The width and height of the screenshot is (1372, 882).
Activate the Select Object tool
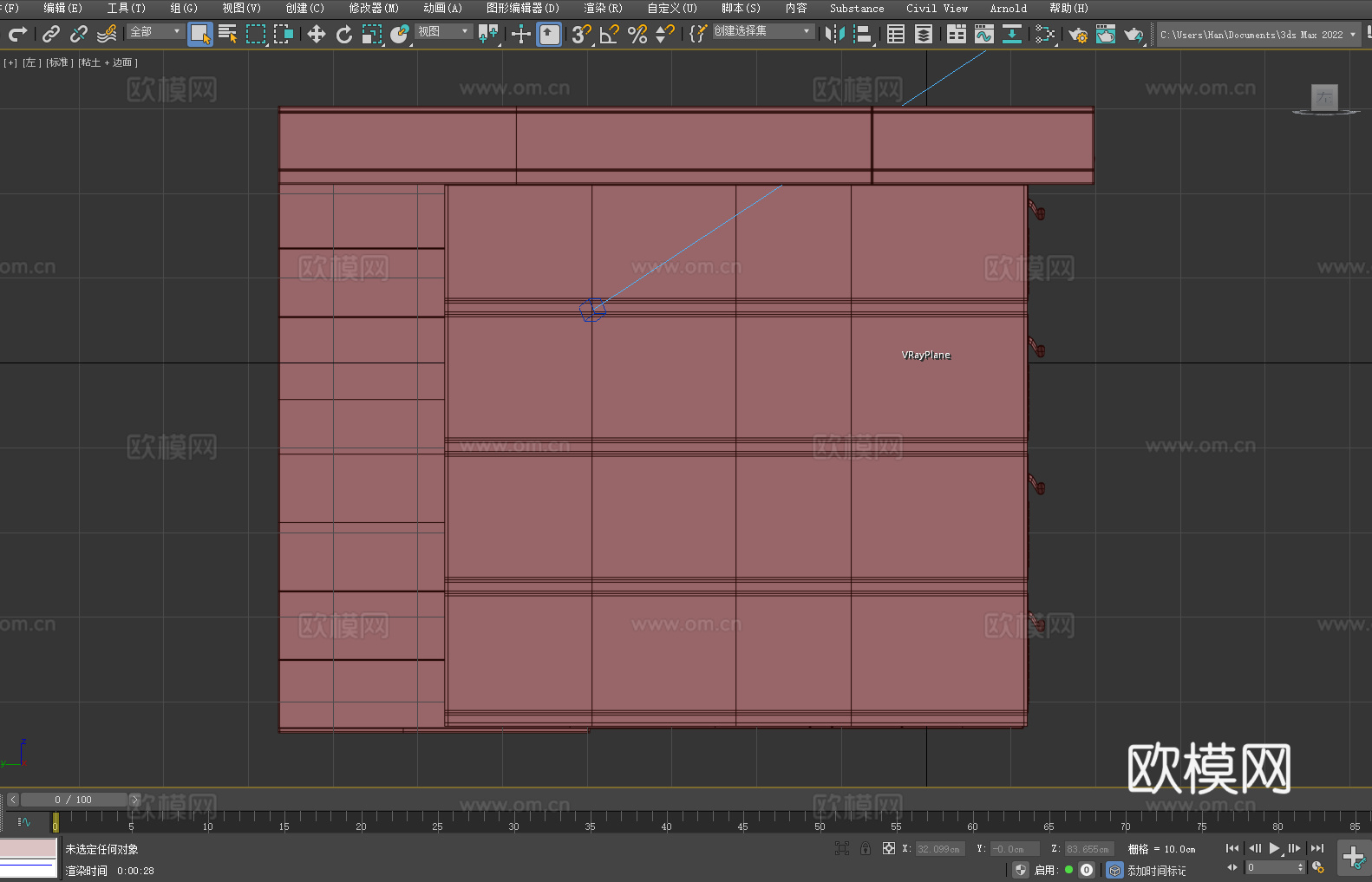(200, 34)
